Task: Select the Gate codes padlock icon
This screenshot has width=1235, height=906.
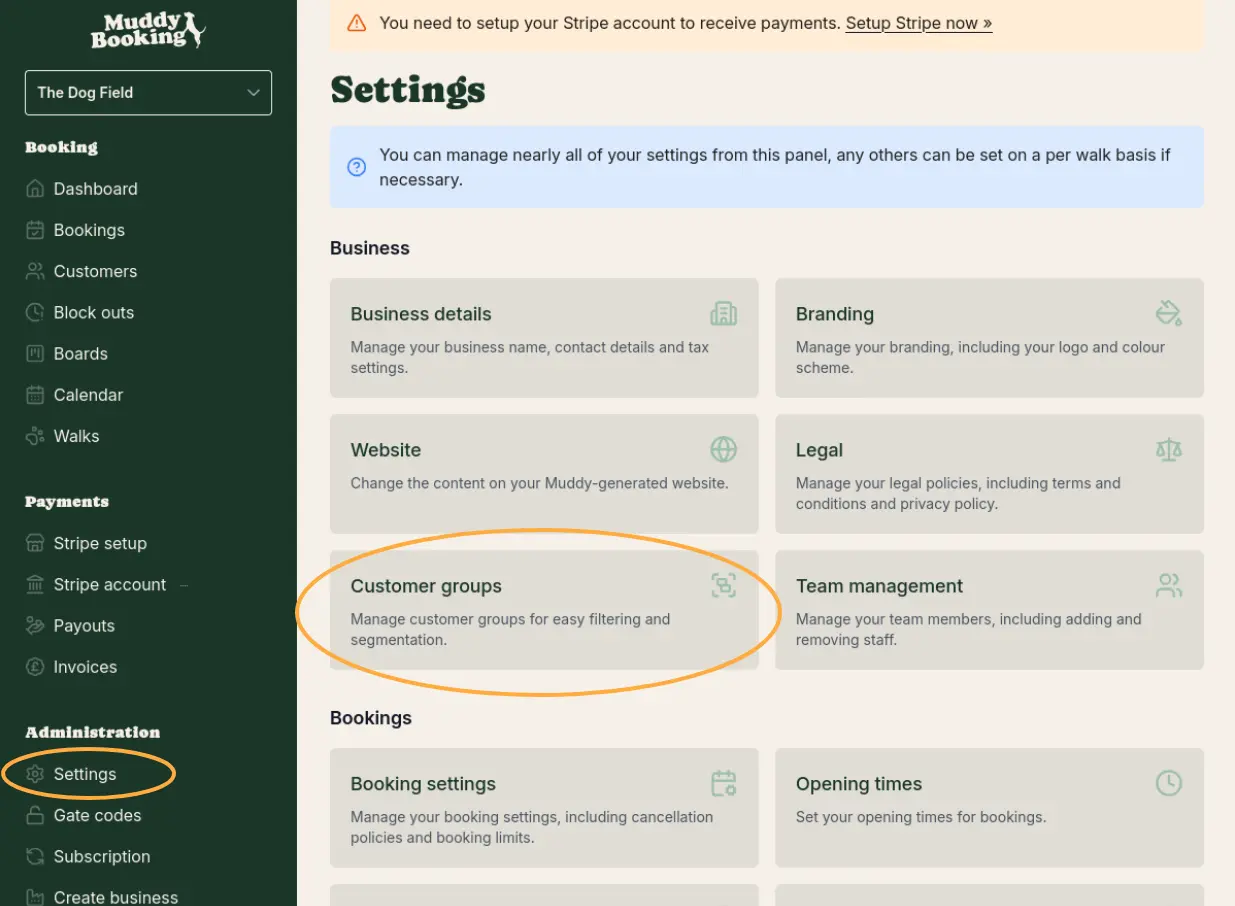Action: point(34,815)
